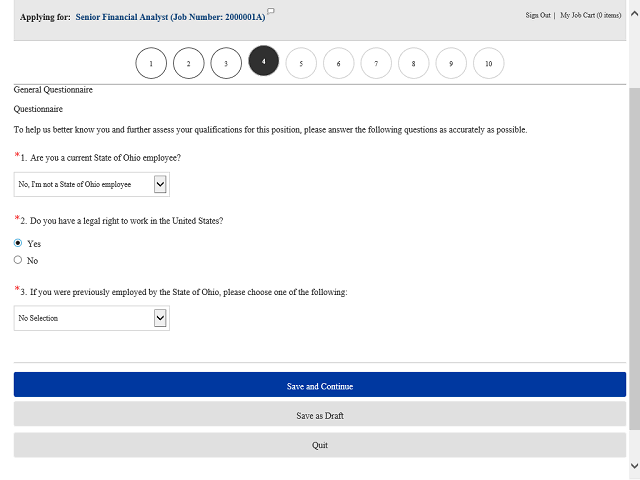Quit the application form

pos(320,445)
